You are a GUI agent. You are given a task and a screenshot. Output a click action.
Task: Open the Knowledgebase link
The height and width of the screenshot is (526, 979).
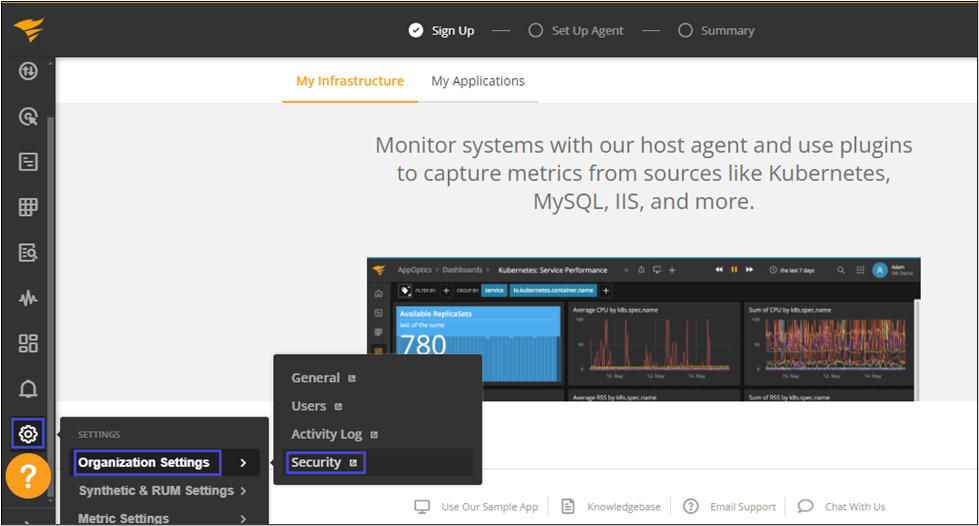(x=624, y=507)
